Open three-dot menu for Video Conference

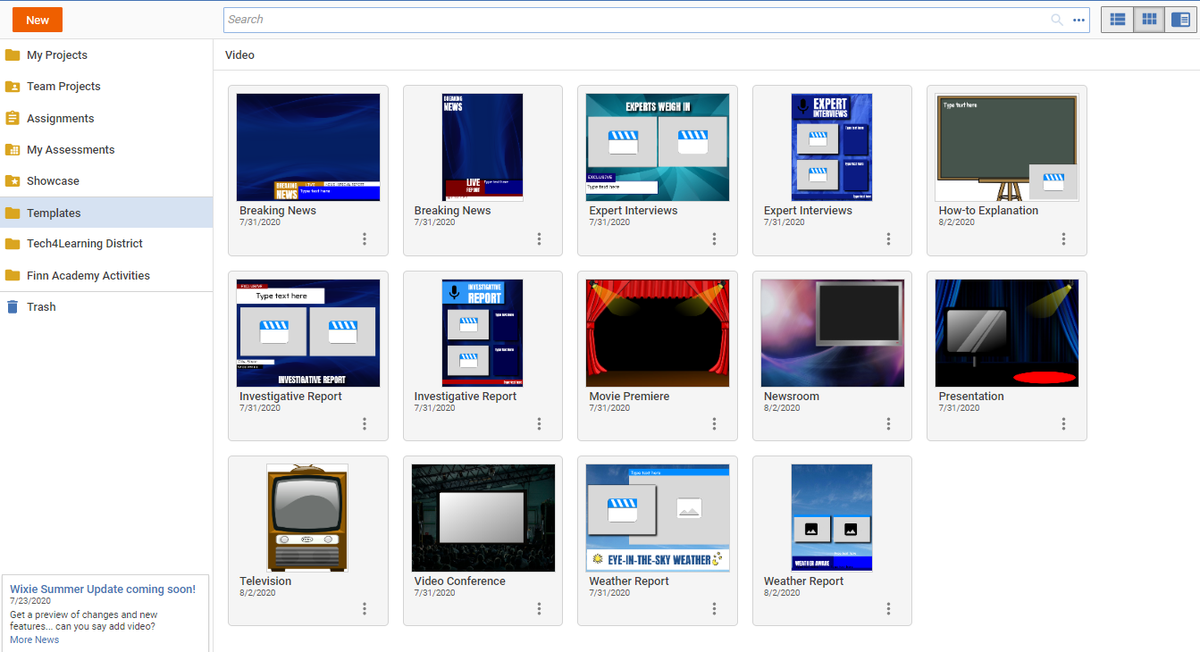pos(539,609)
